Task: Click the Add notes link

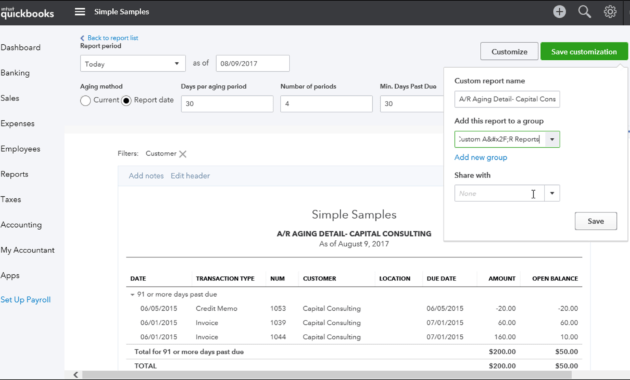Action: (x=146, y=176)
